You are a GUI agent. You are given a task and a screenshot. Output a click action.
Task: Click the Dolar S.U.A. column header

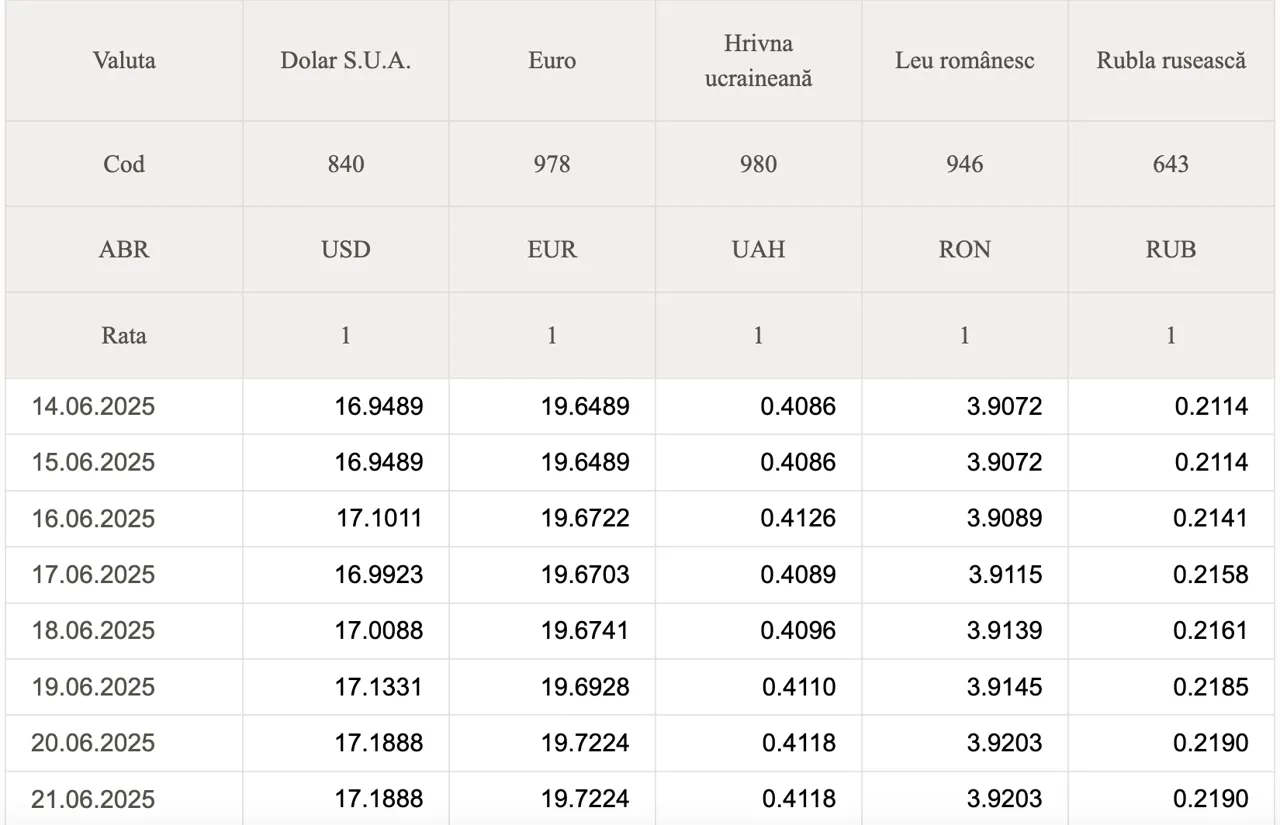point(346,61)
